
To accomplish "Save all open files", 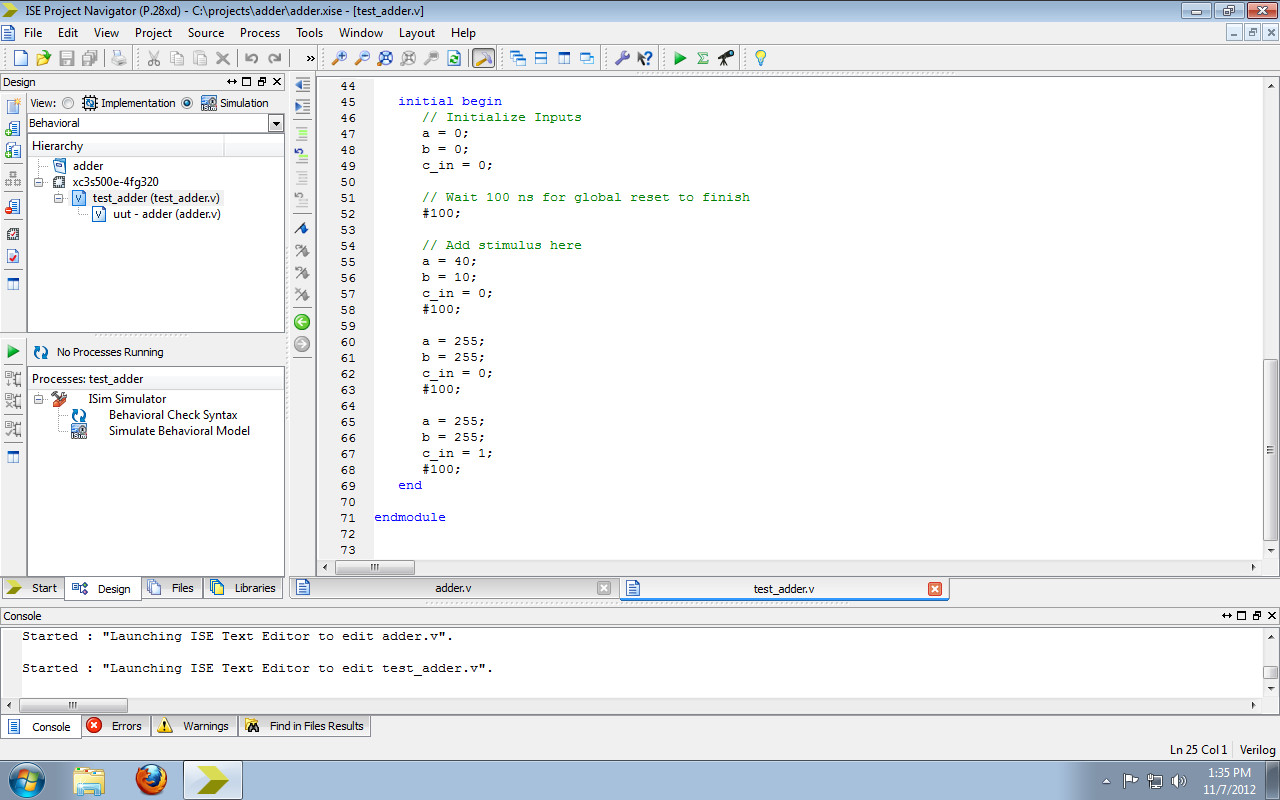I will 89,58.
